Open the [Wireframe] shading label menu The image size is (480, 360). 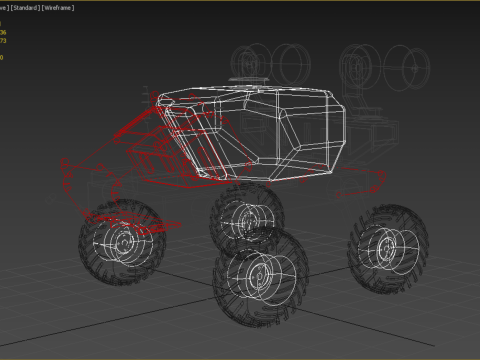[x=58, y=8]
